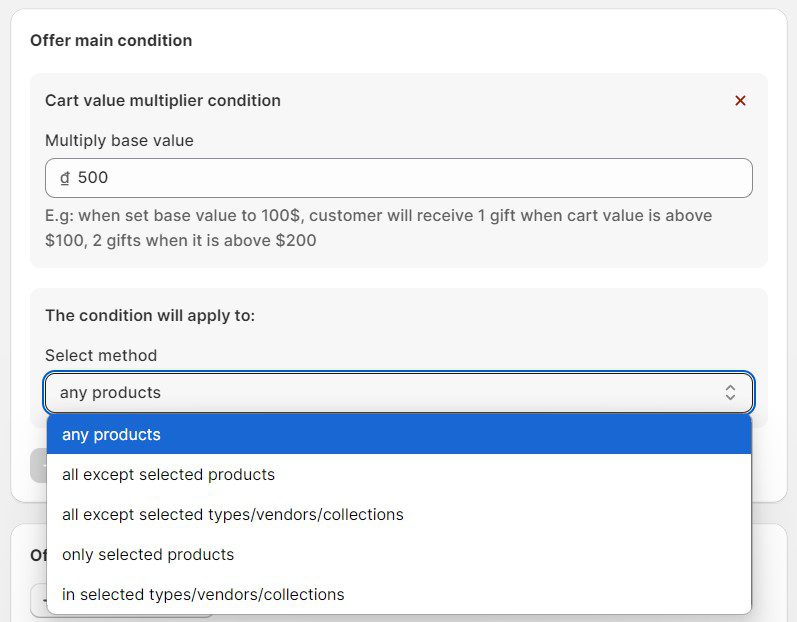
Task: Click "Cart value multiplier condition" title
Action: coord(163,101)
